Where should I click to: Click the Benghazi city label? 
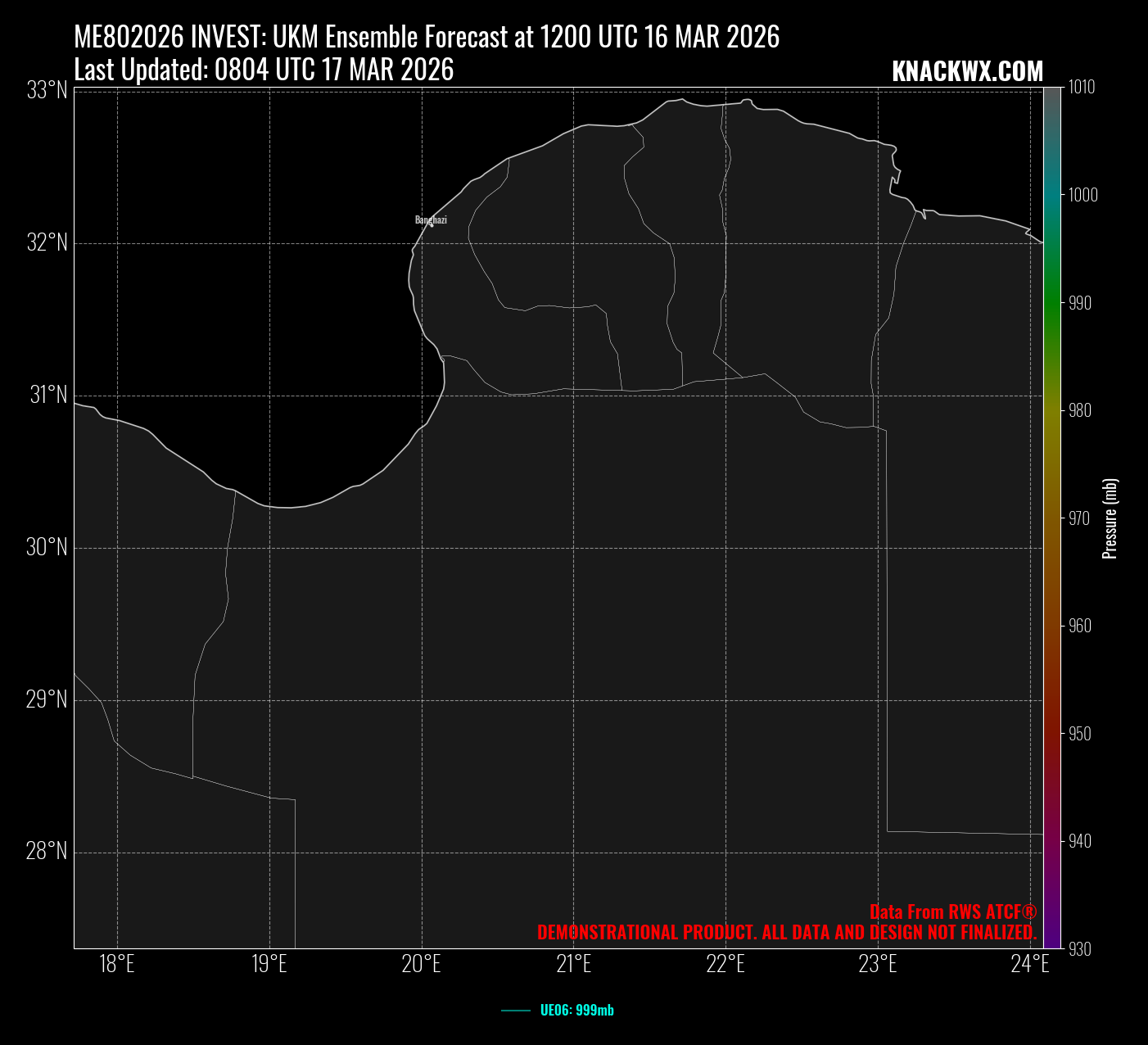point(431,219)
